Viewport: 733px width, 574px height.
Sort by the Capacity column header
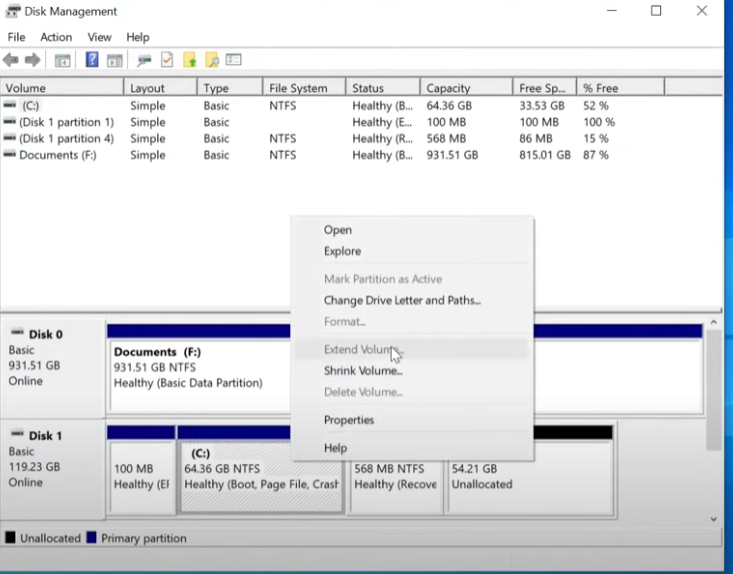point(448,88)
